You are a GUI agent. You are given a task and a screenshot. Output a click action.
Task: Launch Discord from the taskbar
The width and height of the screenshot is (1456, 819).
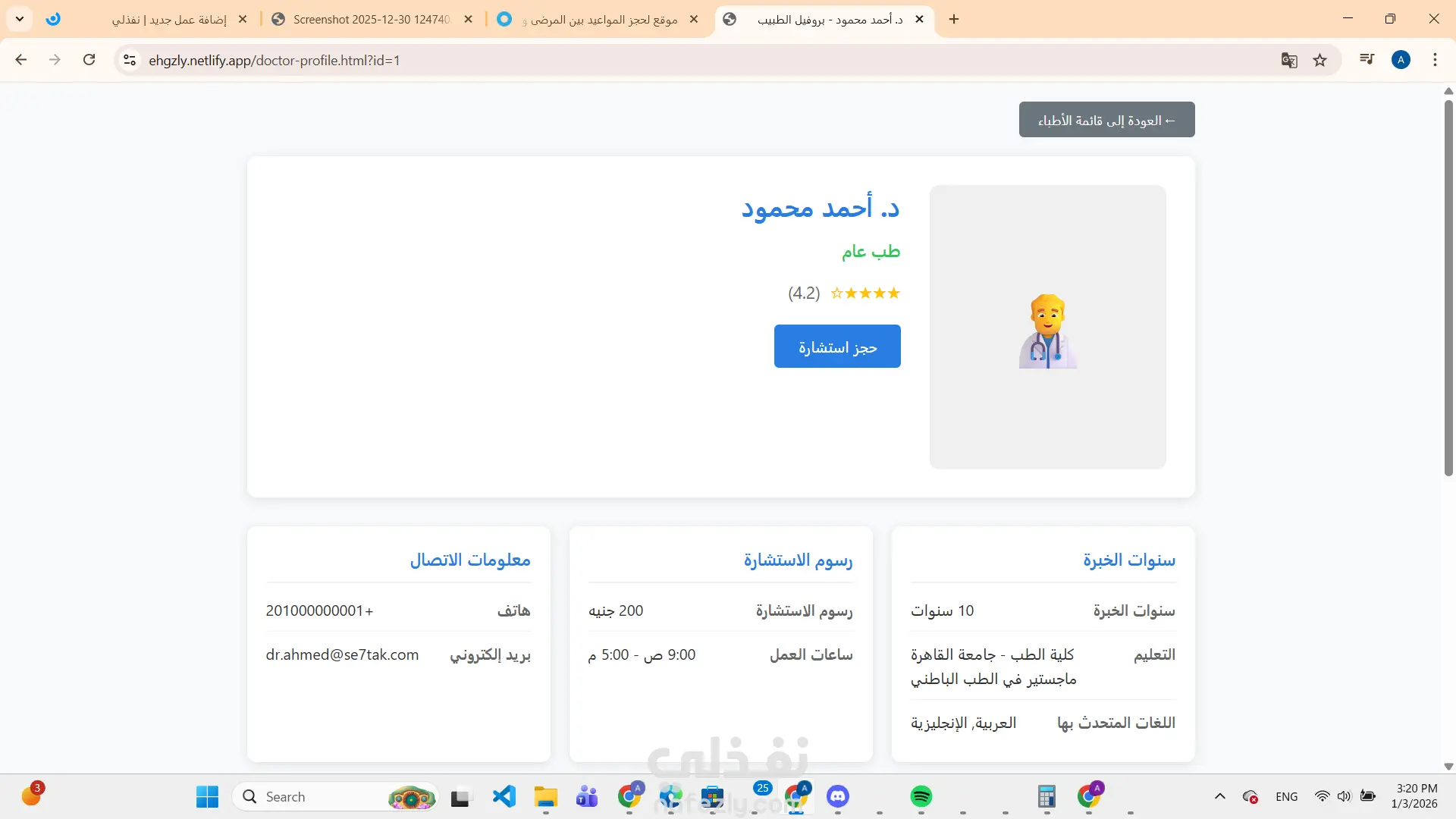(x=837, y=796)
